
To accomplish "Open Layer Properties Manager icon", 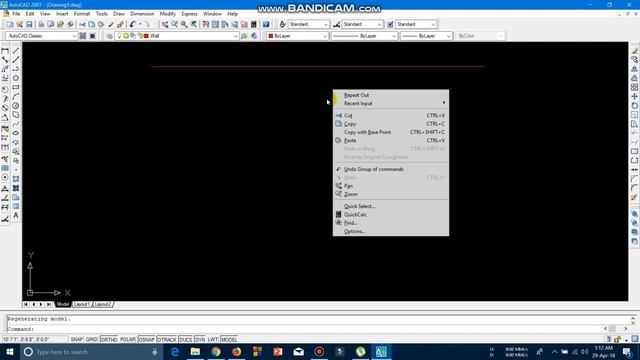I will (109, 36).
